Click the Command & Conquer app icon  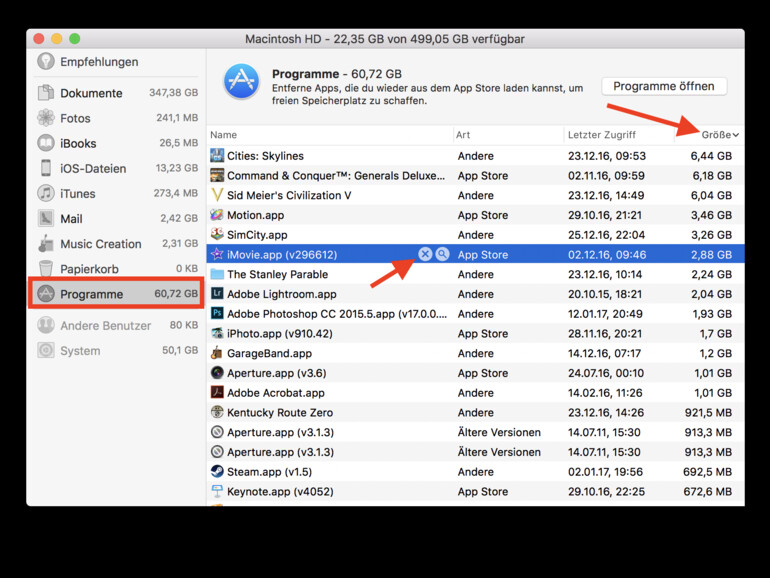pos(217,175)
